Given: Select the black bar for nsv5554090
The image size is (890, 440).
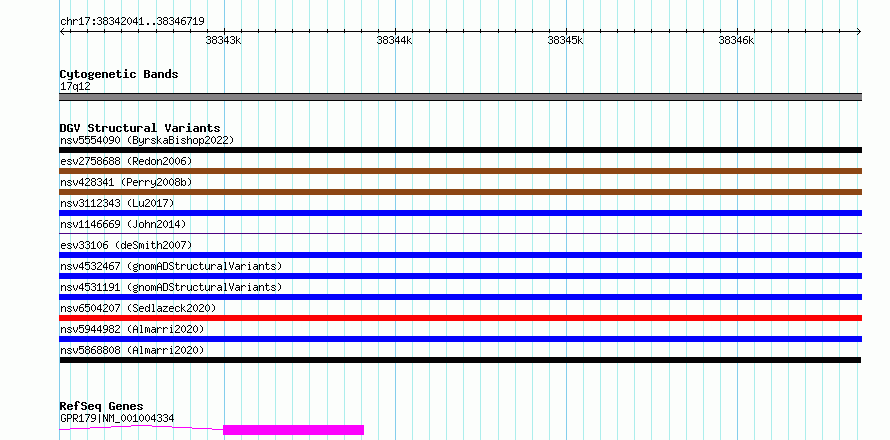Looking at the screenshot, I should pyautogui.click(x=460, y=150).
